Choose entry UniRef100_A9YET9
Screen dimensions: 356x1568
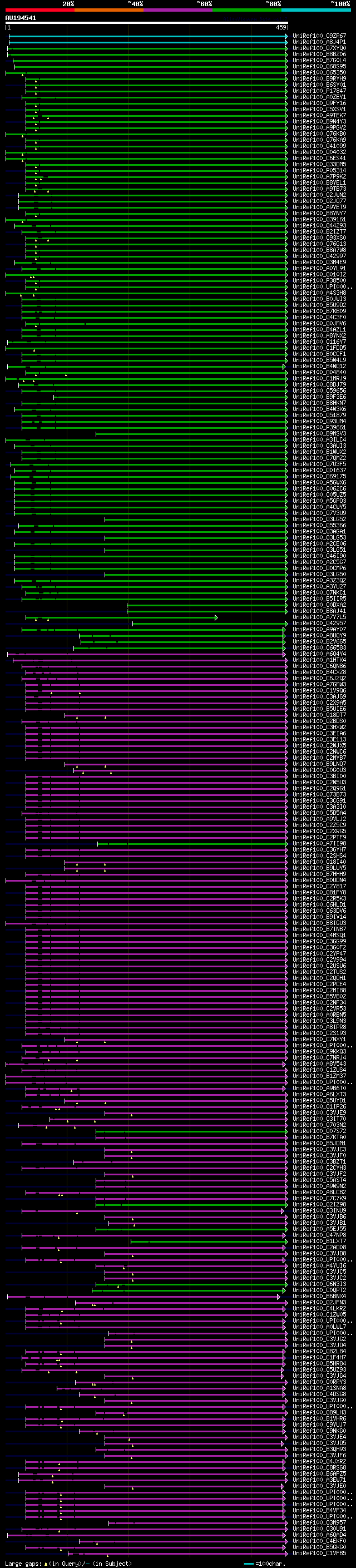(319, 207)
